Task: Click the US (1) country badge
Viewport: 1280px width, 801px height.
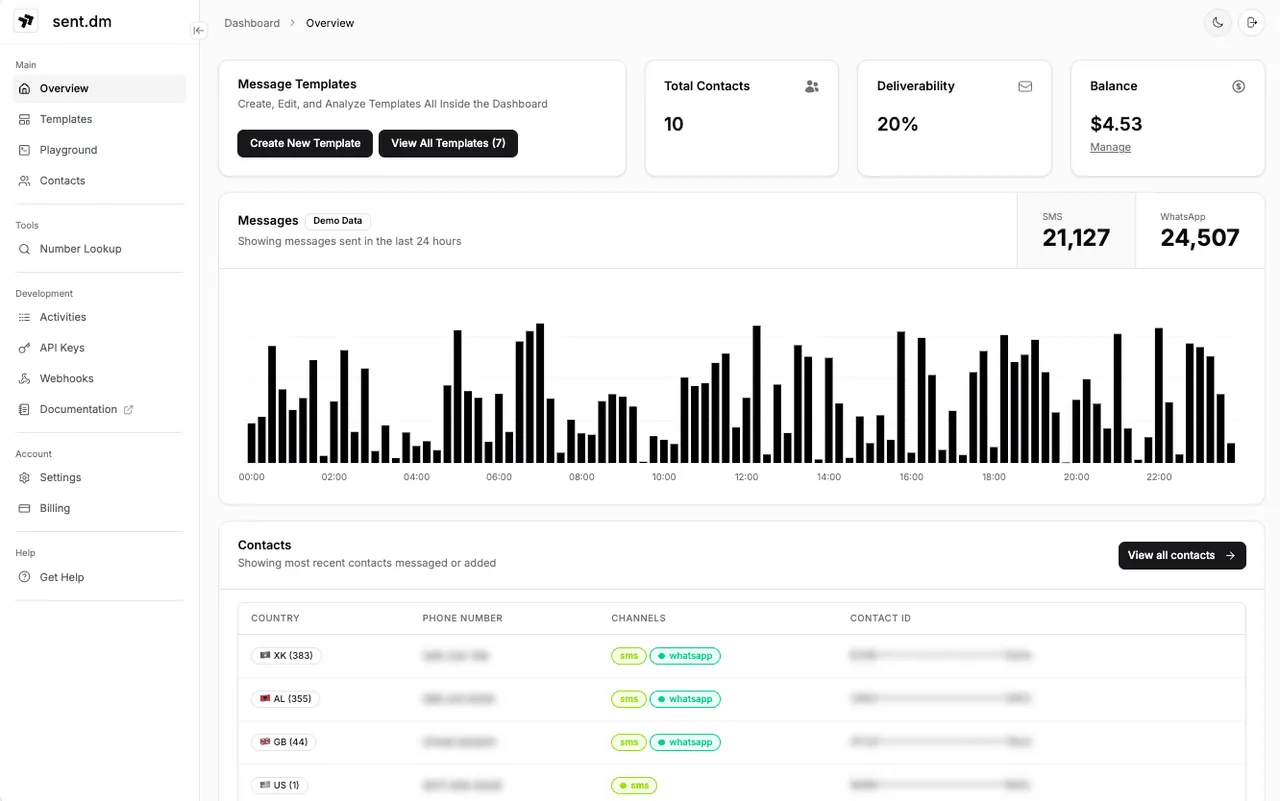Action: tap(279, 785)
